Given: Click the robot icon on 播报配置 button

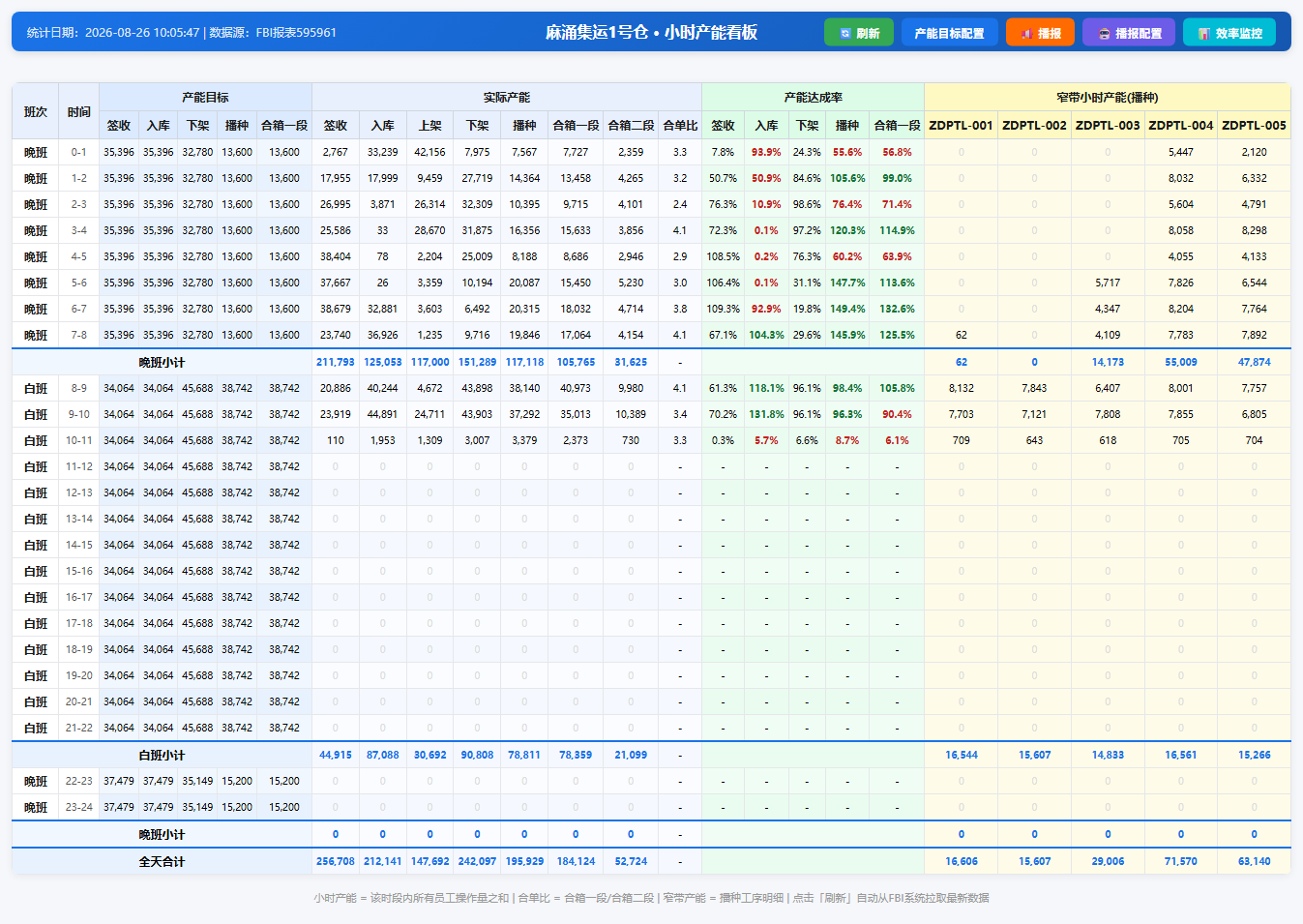Looking at the screenshot, I should tap(1104, 33).
